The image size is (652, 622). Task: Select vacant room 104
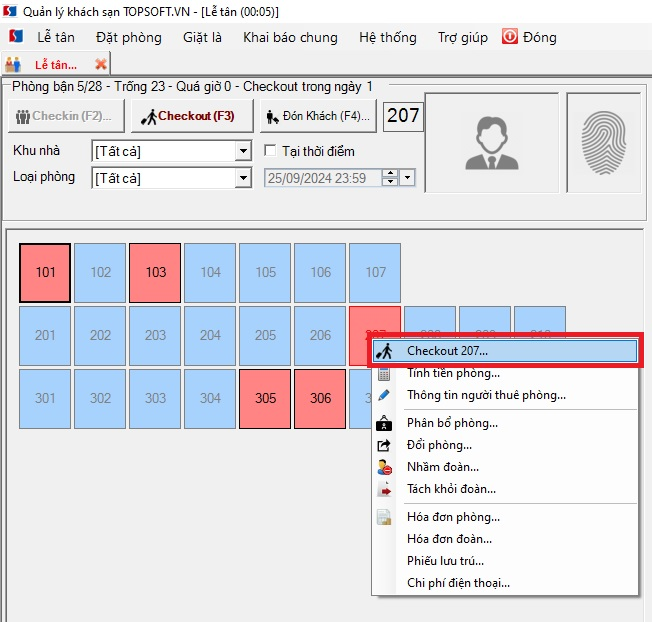point(210,273)
